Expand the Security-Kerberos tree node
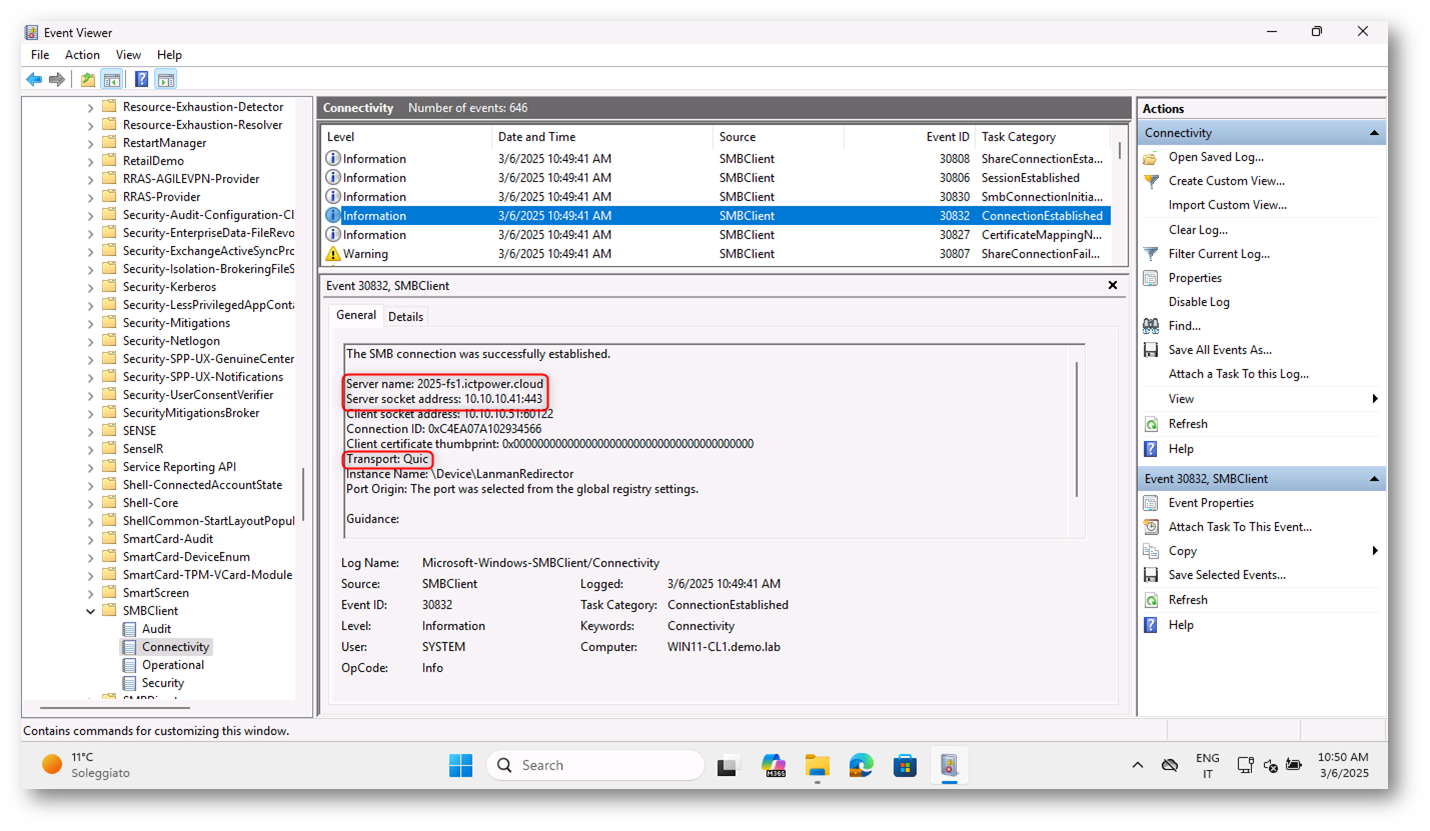The image size is (1430, 831). [91, 287]
